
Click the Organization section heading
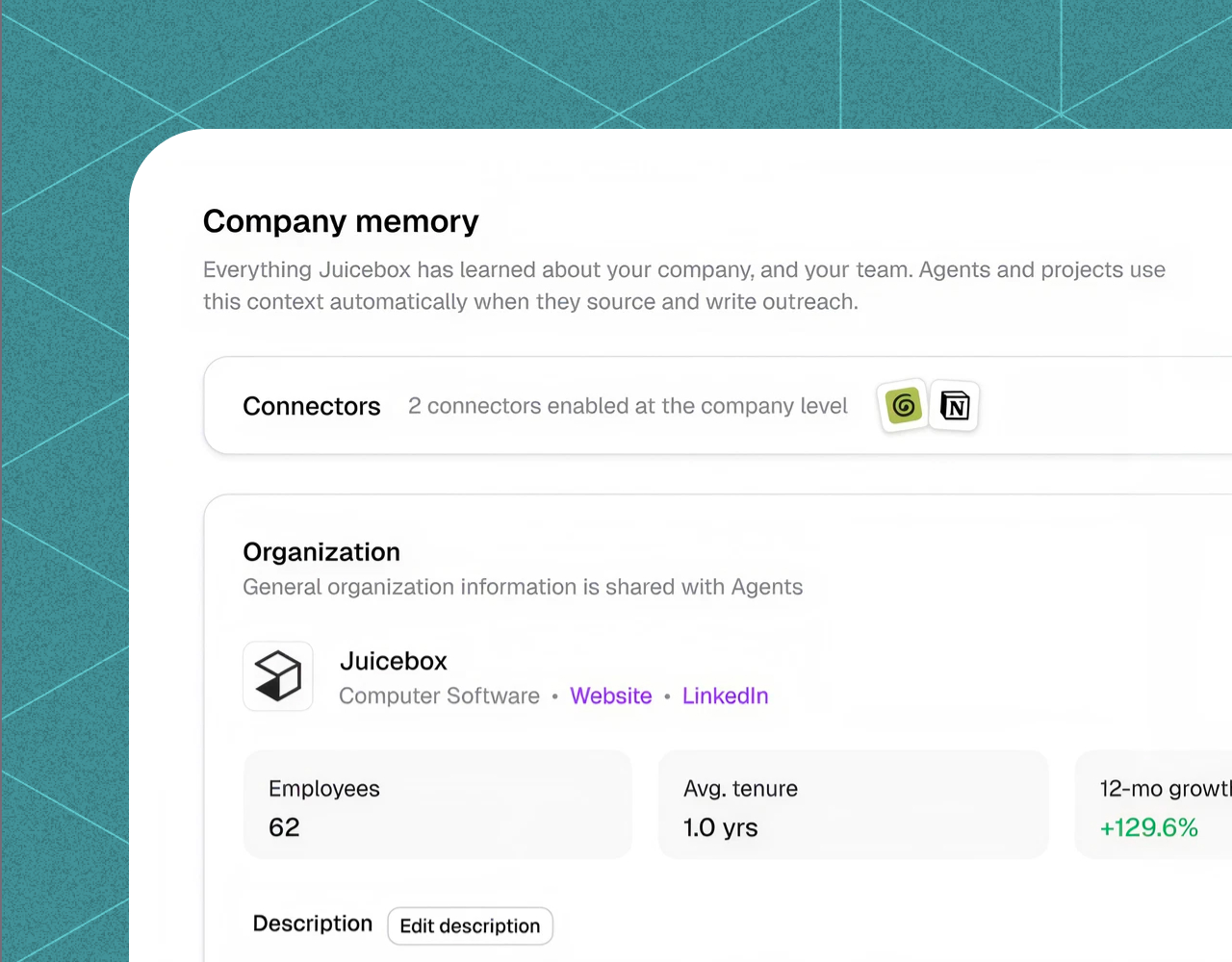click(x=321, y=552)
